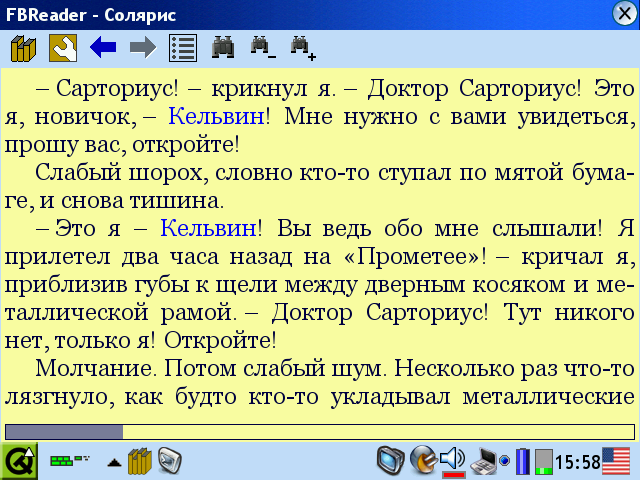Open the blue screen applet in the tray
Viewport: 640px width, 480px height.
pyautogui.click(x=391, y=460)
